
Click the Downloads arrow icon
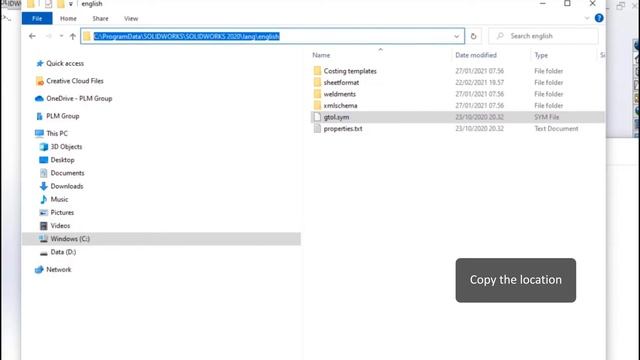[44, 187]
